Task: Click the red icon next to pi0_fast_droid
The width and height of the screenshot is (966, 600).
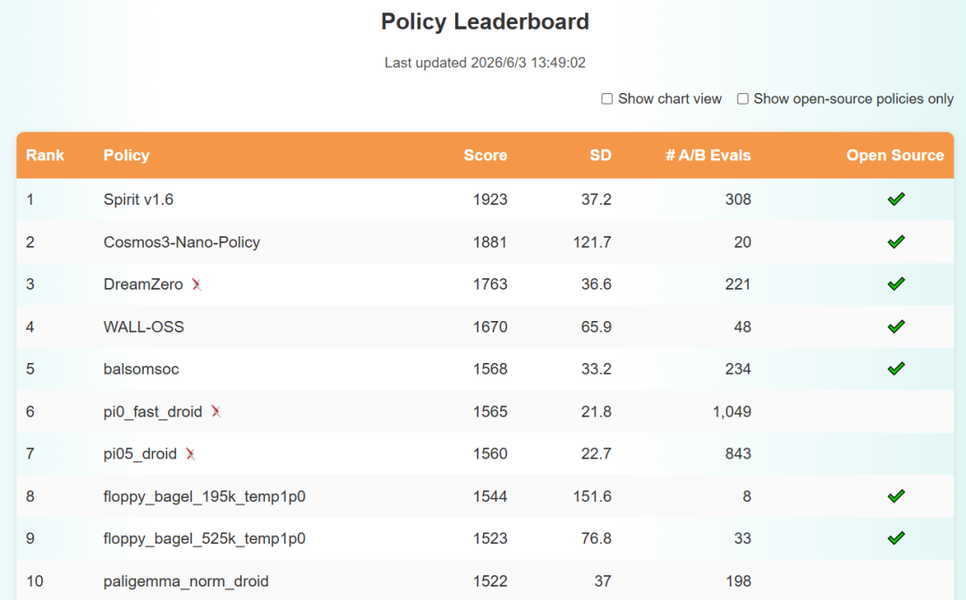Action: click(x=216, y=411)
